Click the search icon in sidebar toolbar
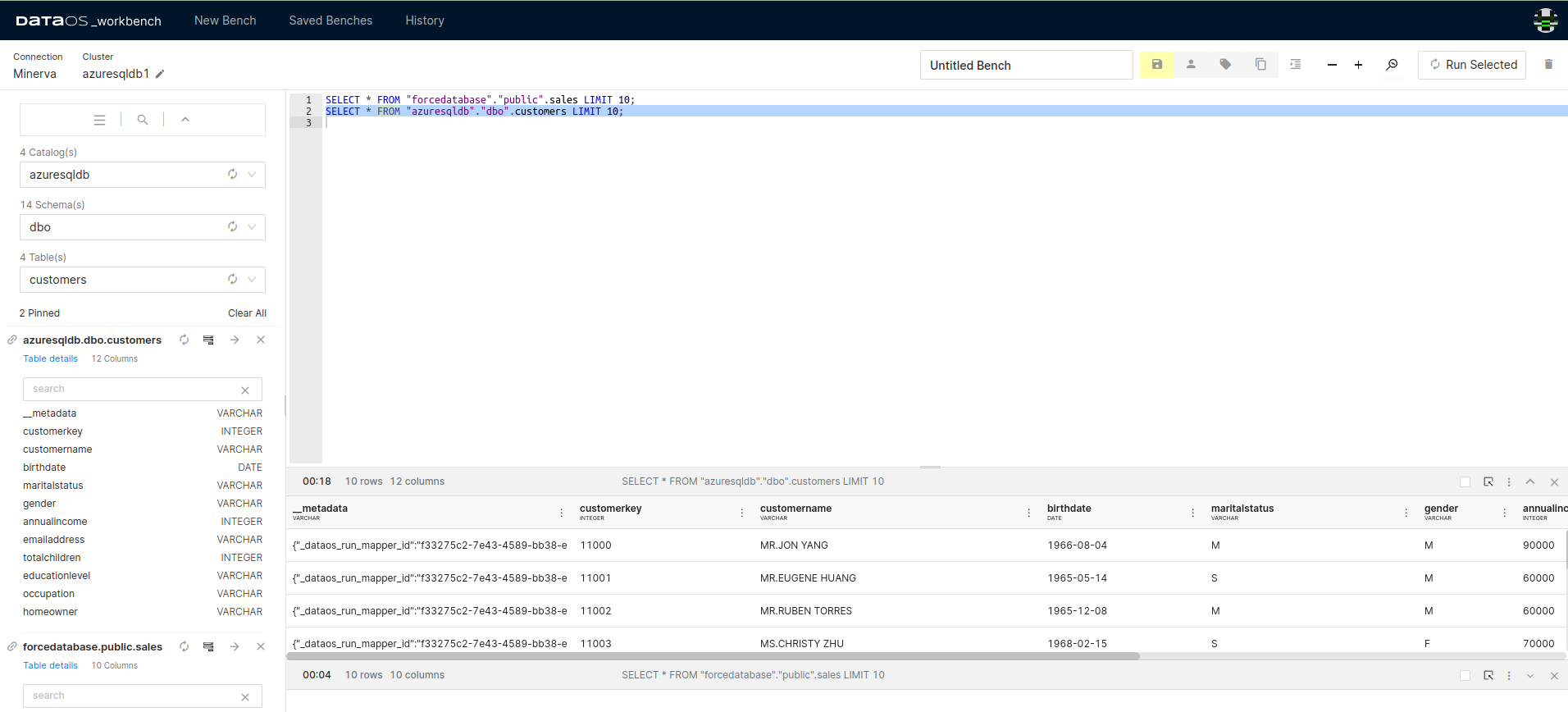1568x712 pixels. [143, 120]
